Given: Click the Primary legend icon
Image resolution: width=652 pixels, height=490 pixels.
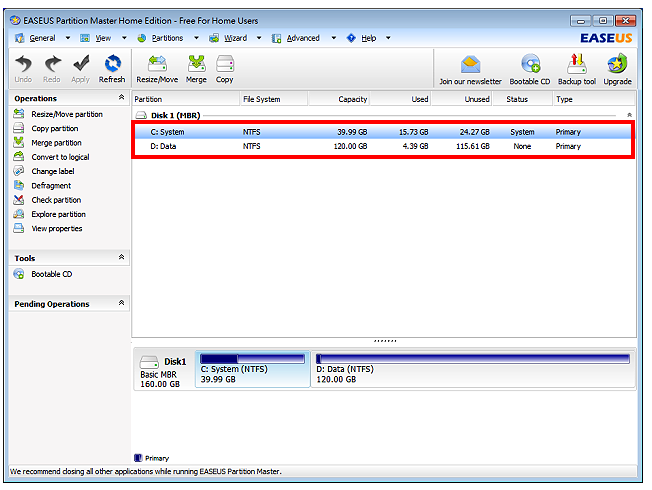Looking at the screenshot, I should tap(138, 458).
